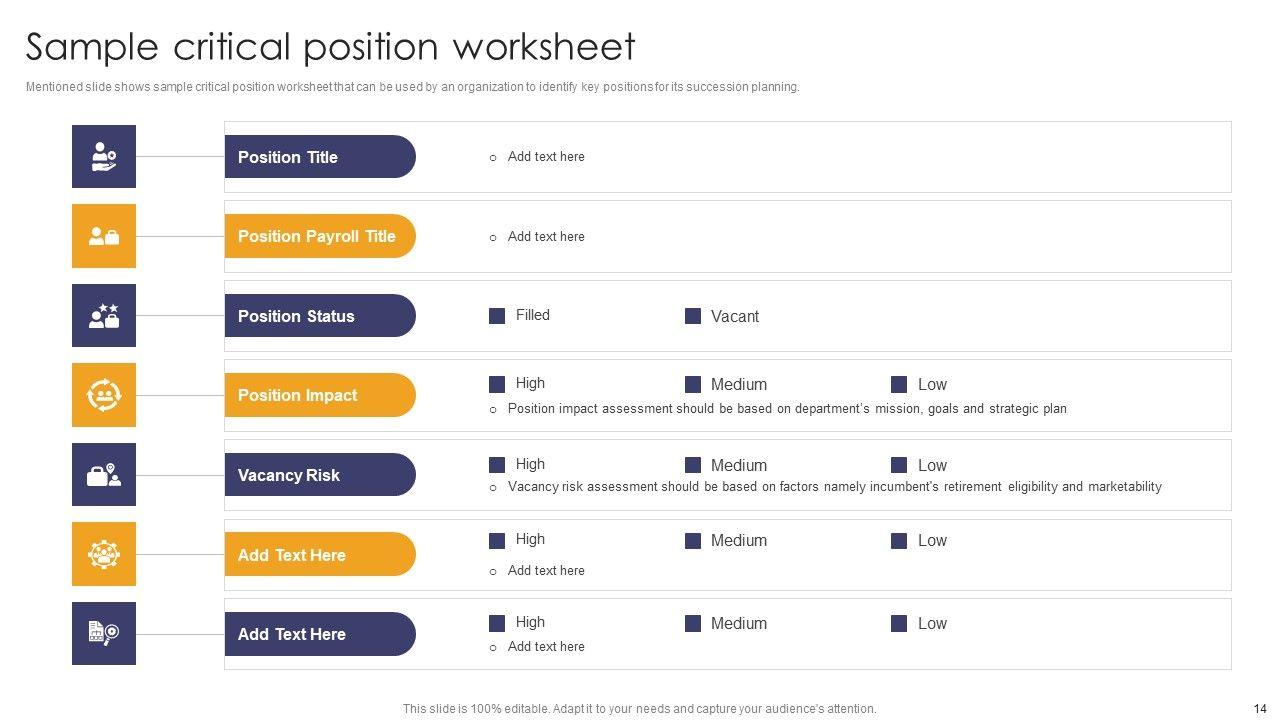Tick High checkbox for Position Impact
Image resolution: width=1280 pixels, height=720 pixels.
(x=497, y=384)
